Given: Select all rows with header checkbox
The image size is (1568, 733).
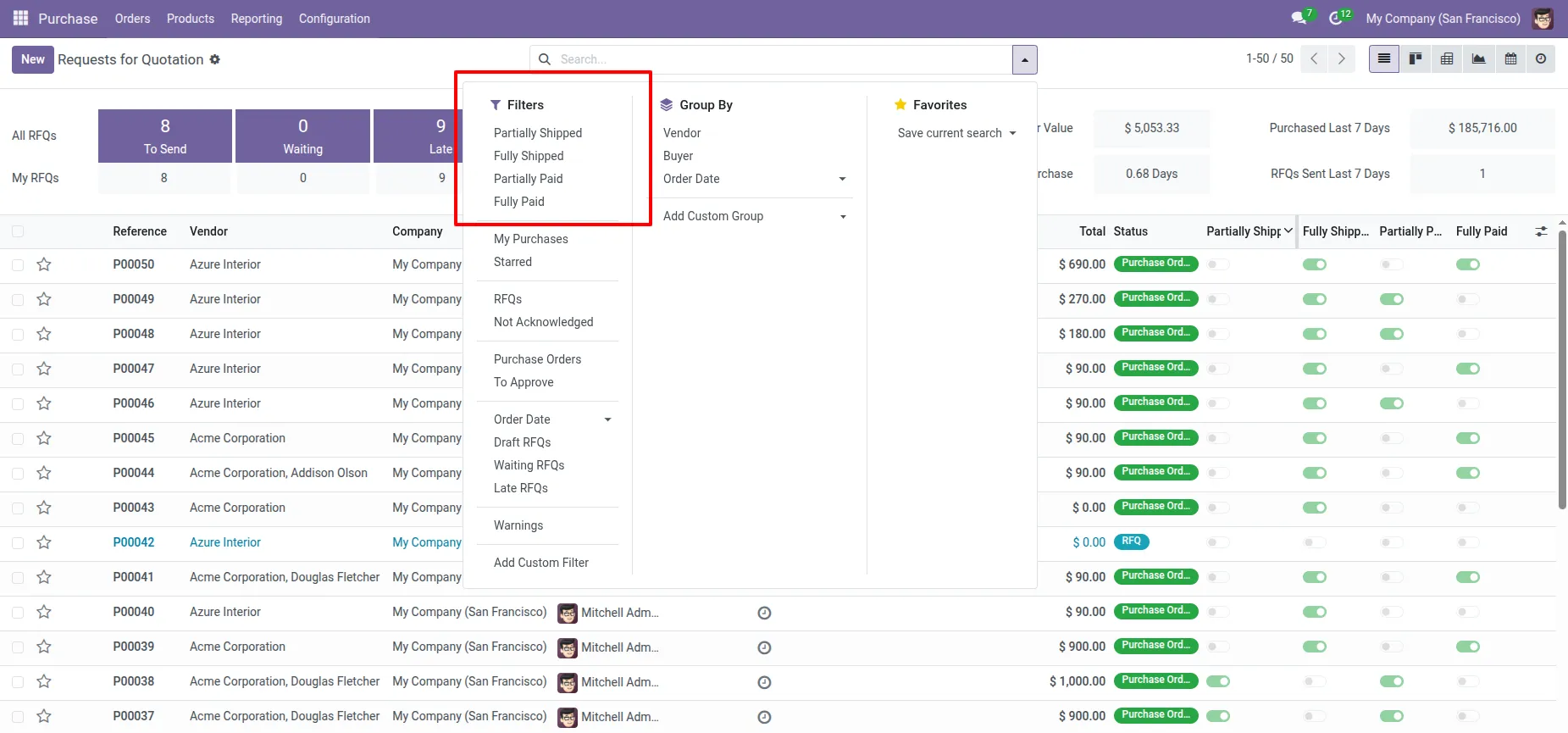Looking at the screenshot, I should pyautogui.click(x=18, y=231).
